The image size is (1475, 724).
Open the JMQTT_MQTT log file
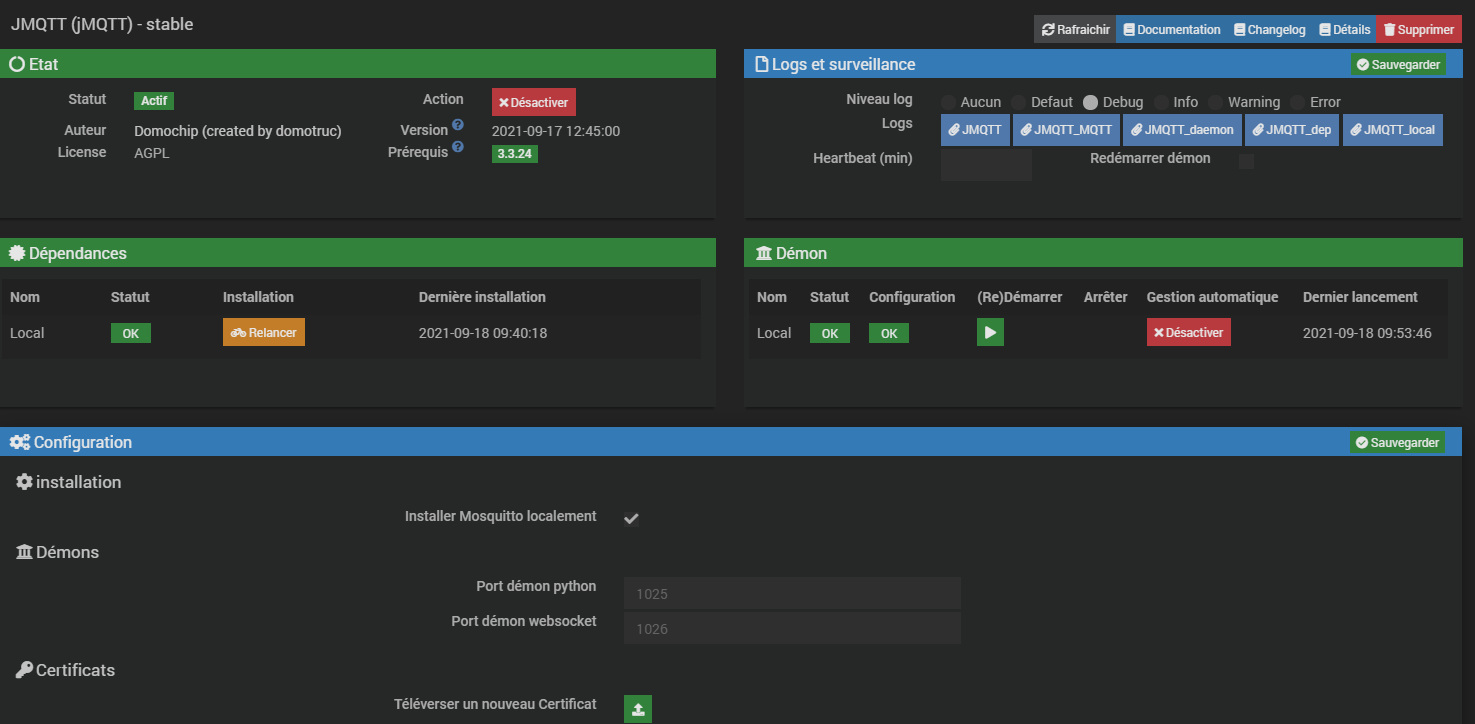tap(1066, 130)
